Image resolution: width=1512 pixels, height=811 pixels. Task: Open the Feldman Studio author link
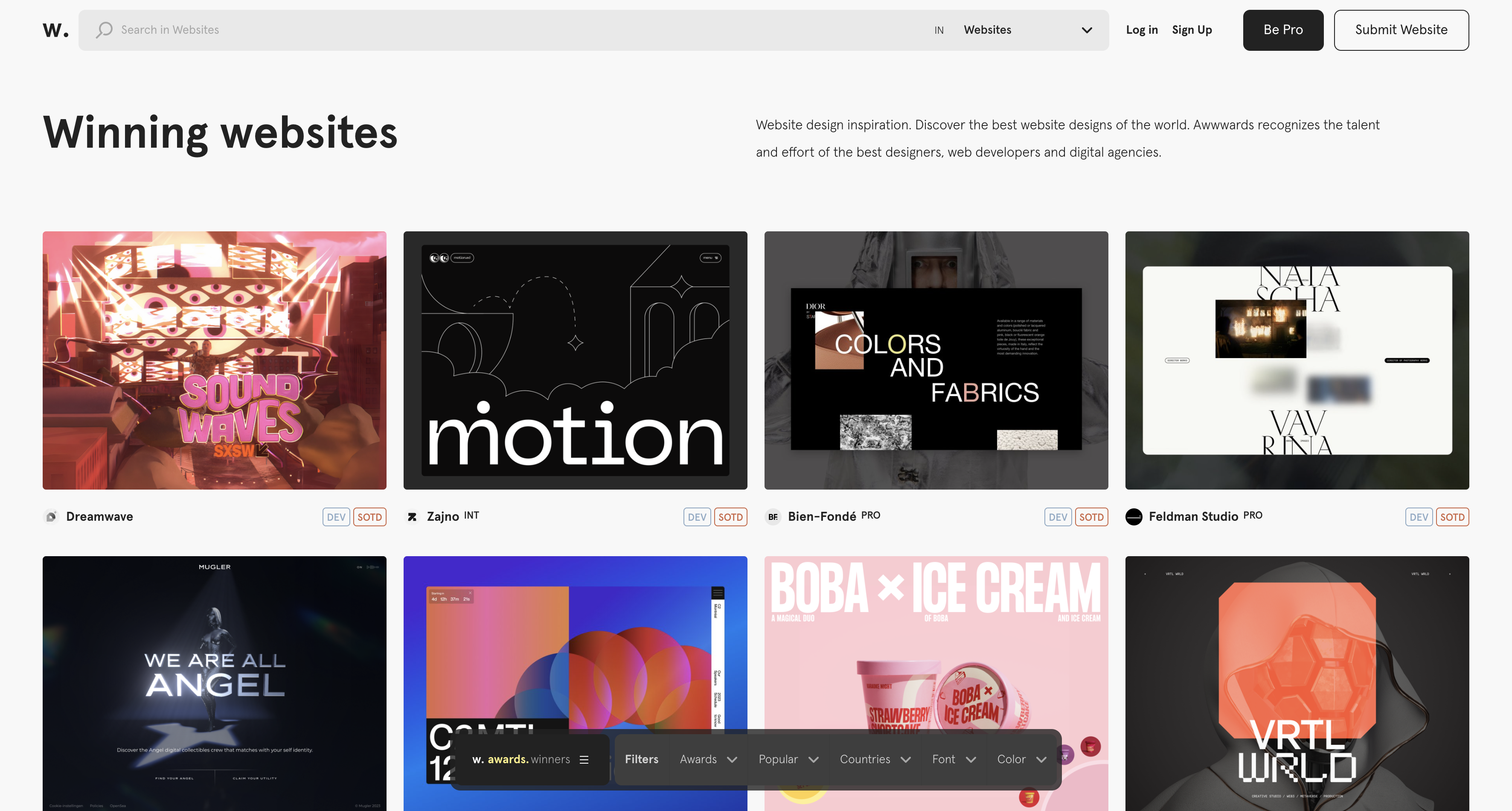[1193, 517]
